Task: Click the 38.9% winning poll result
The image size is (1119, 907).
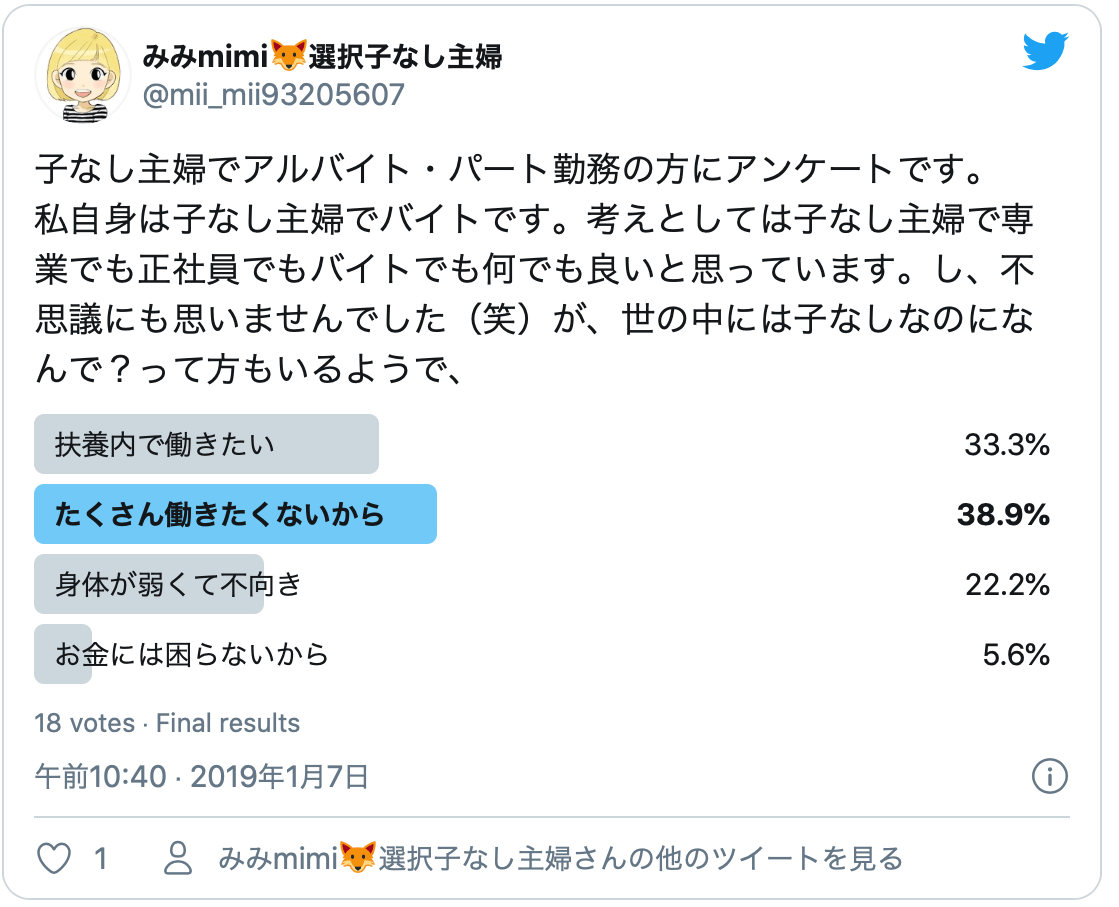Action: pos(1003,515)
